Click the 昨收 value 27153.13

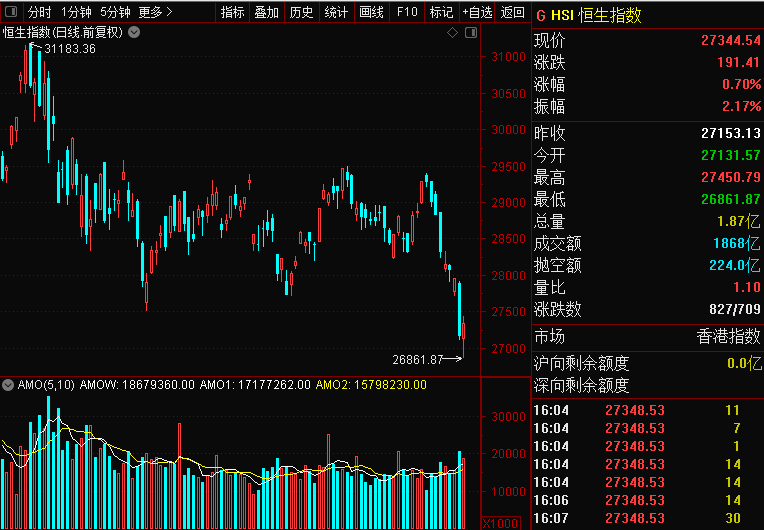pos(731,133)
